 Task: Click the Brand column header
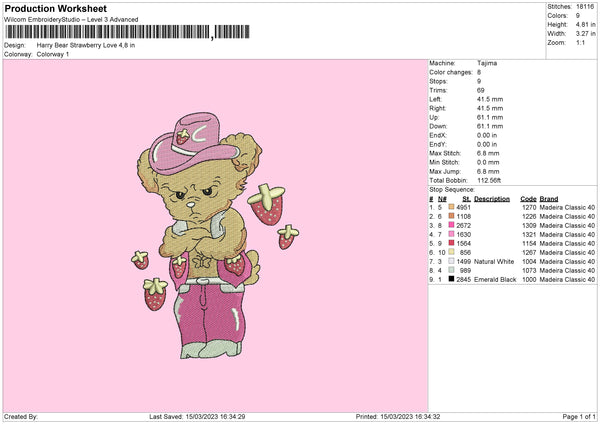[549, 199]
